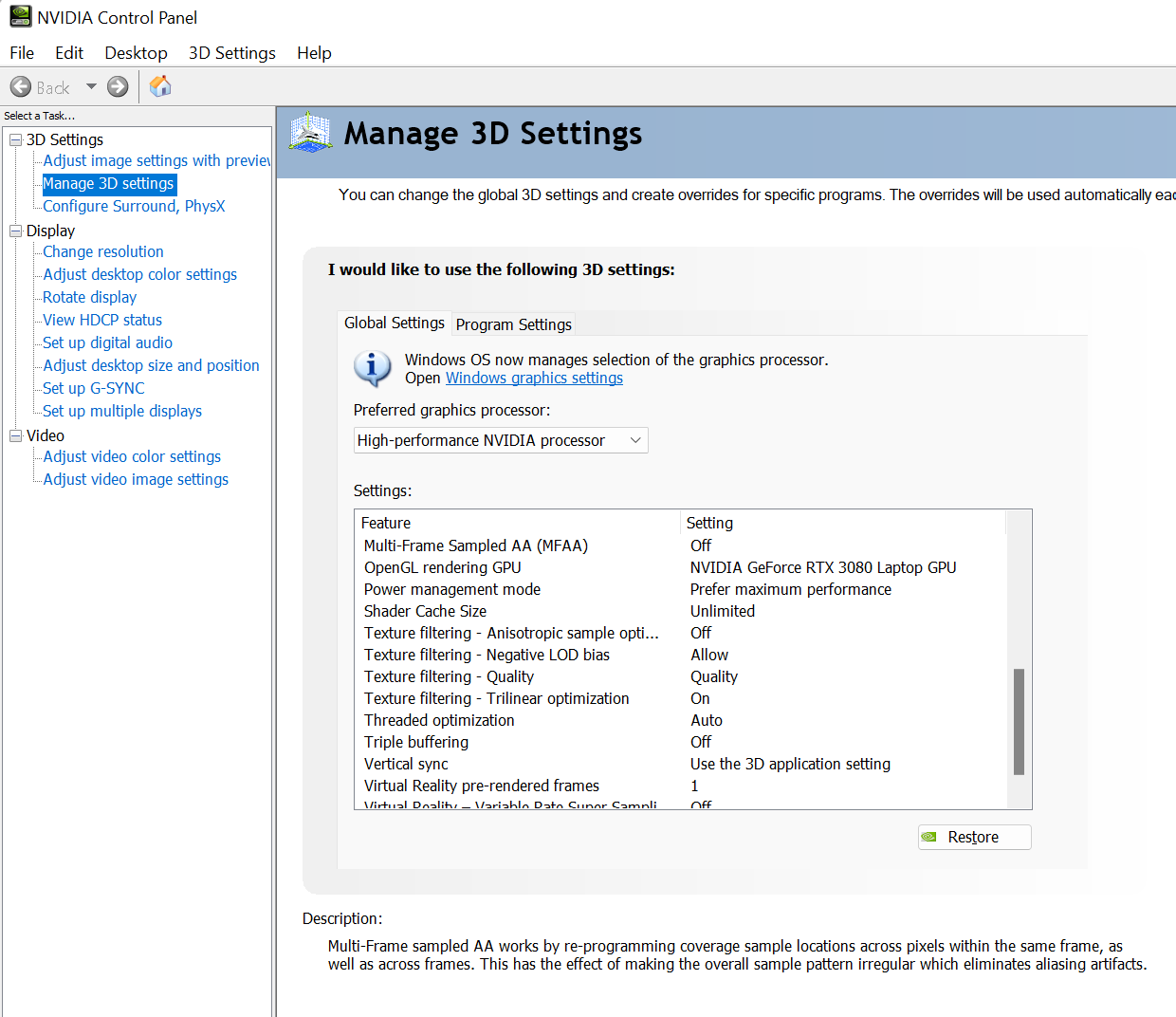Click the Prefer maximum performance value
Image resolution: width=1176 pixels, height=1017 pixels.
[x=791, y=589]
